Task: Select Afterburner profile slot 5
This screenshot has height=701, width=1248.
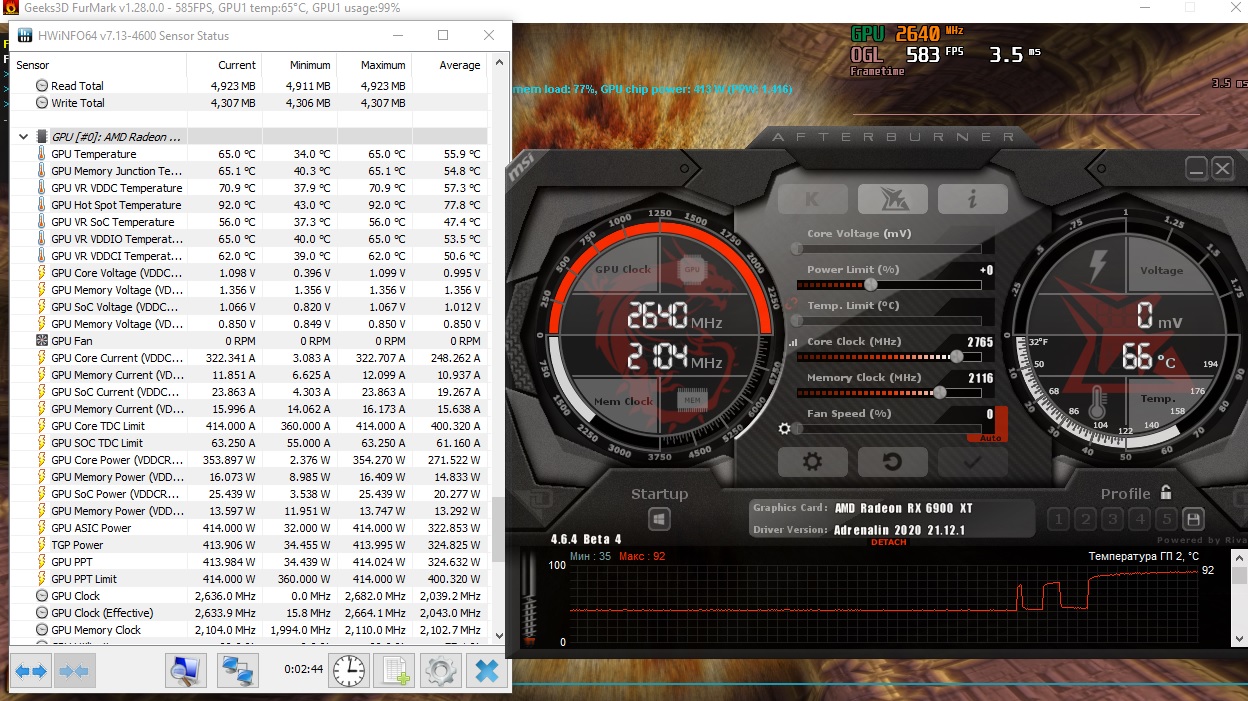Action: click(1165, 519)
